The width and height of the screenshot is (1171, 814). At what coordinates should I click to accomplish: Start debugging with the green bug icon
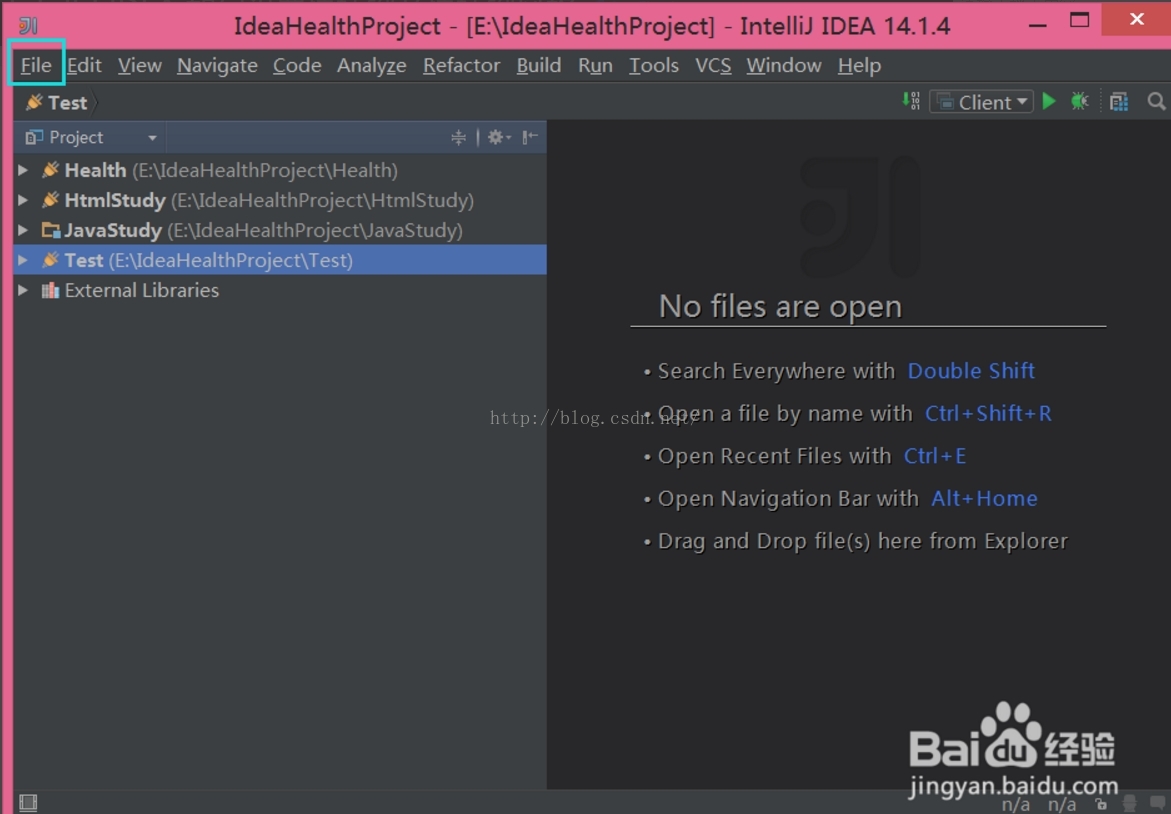click(x=1079, y=101)
